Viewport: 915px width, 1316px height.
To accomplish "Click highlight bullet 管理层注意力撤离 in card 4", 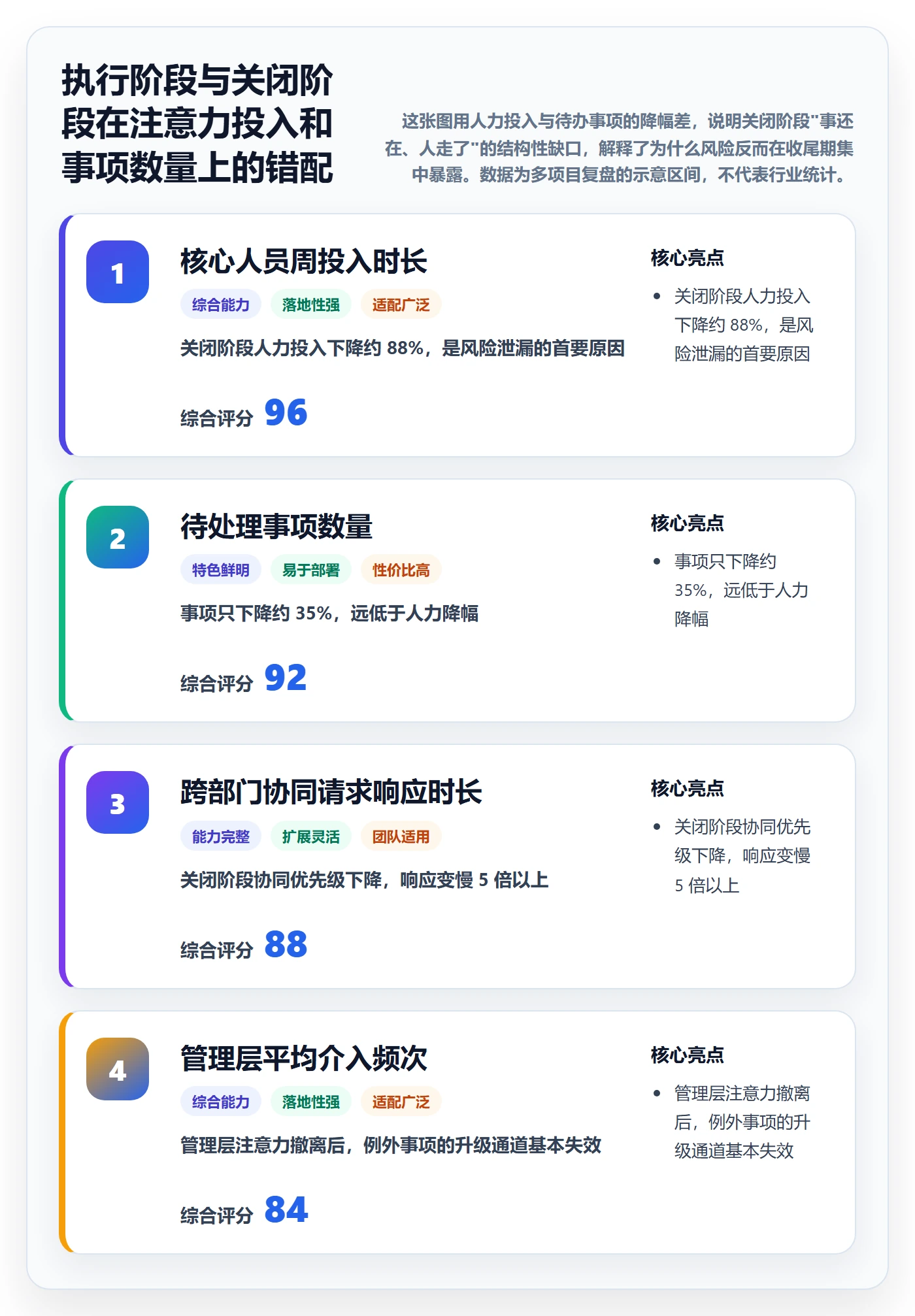I will pyautogui.click(x=742, y=1122).
